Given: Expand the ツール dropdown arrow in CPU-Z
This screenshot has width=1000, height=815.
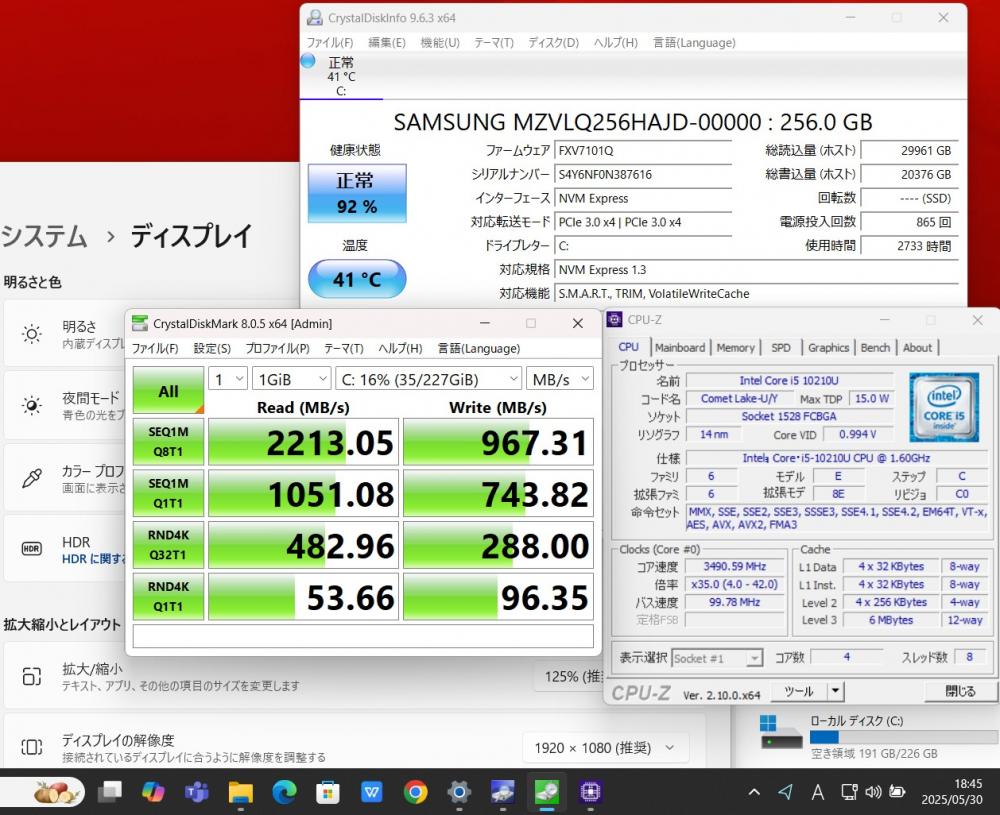Looking at the screenshot, I should (835, 691).
